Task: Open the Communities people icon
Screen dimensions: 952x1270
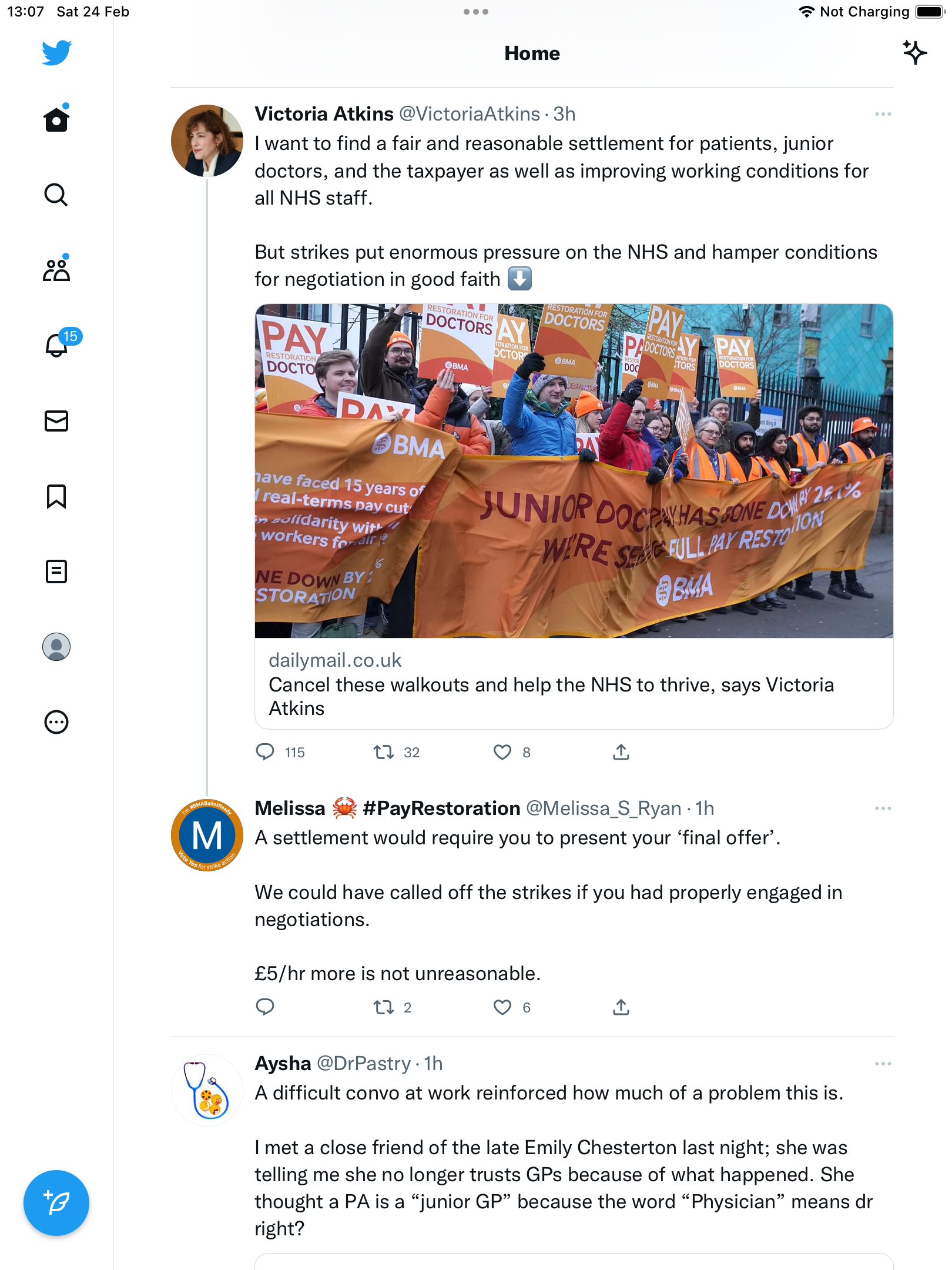Action: click(x=56, y=270)
